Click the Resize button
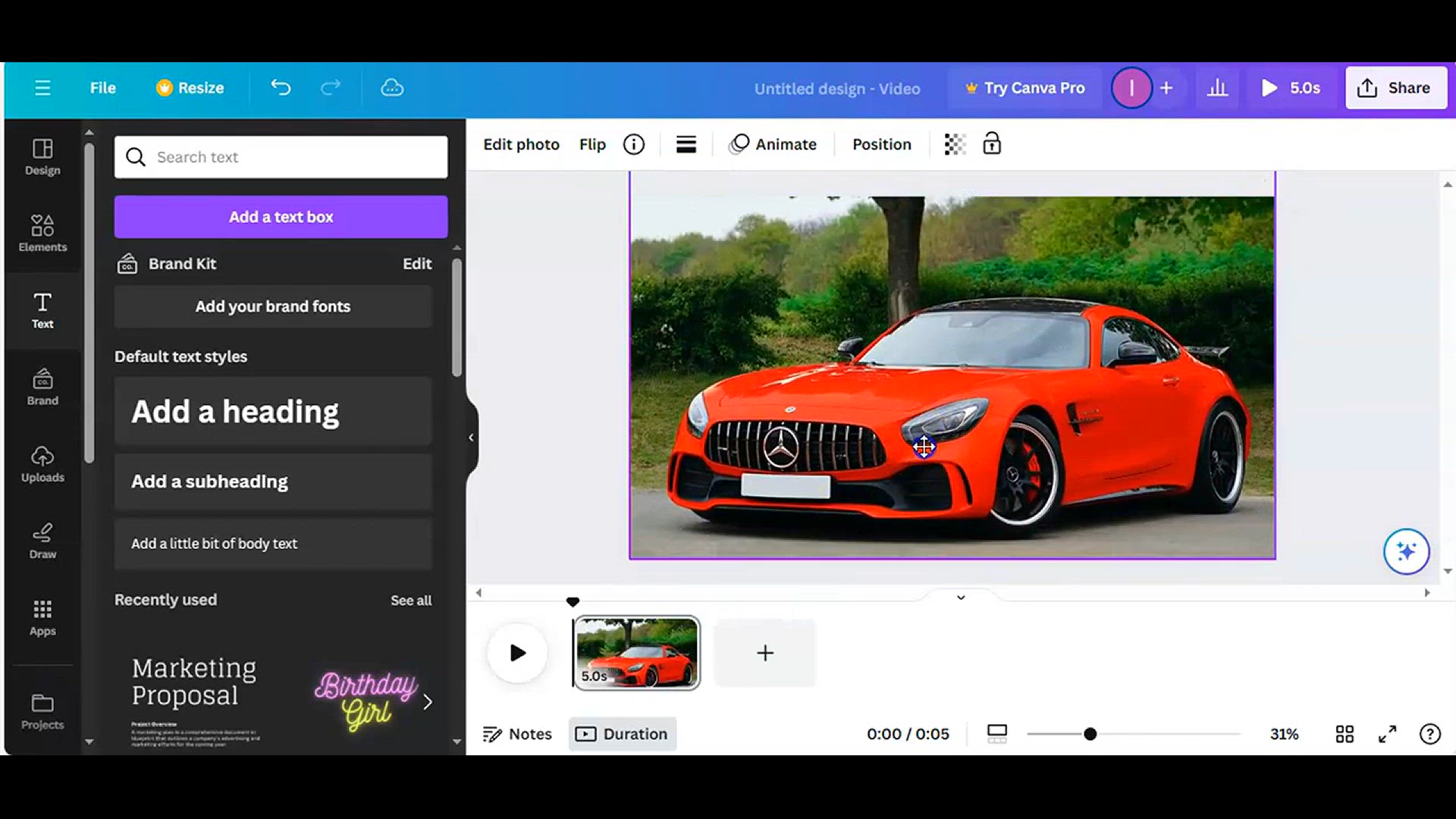 click(x=190, y=88)
